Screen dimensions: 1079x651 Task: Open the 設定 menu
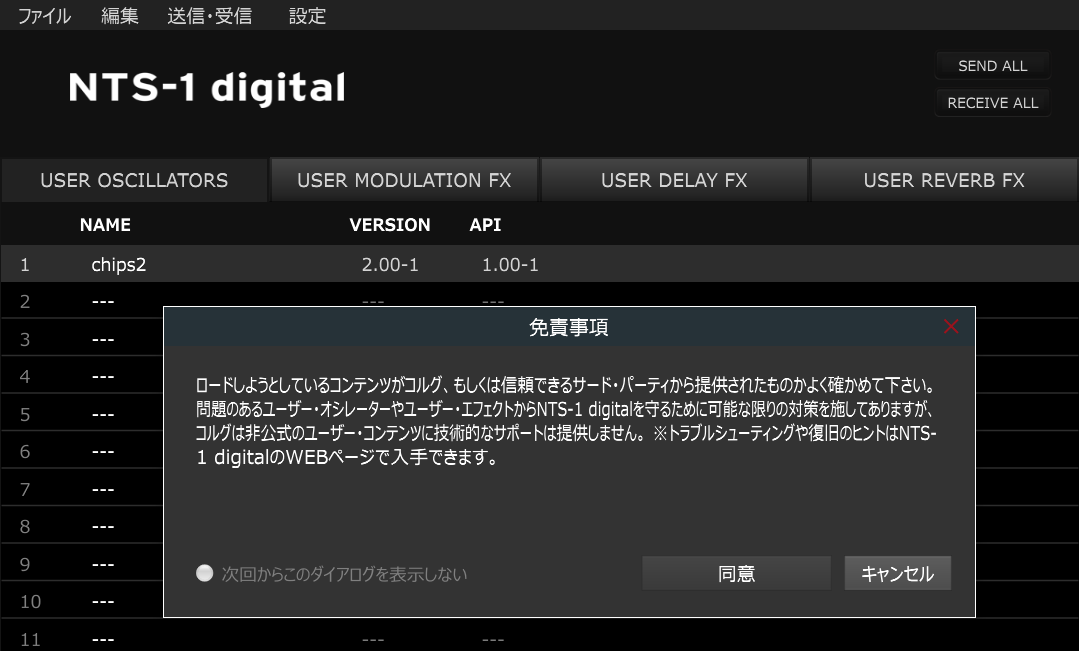coord(307,15)
